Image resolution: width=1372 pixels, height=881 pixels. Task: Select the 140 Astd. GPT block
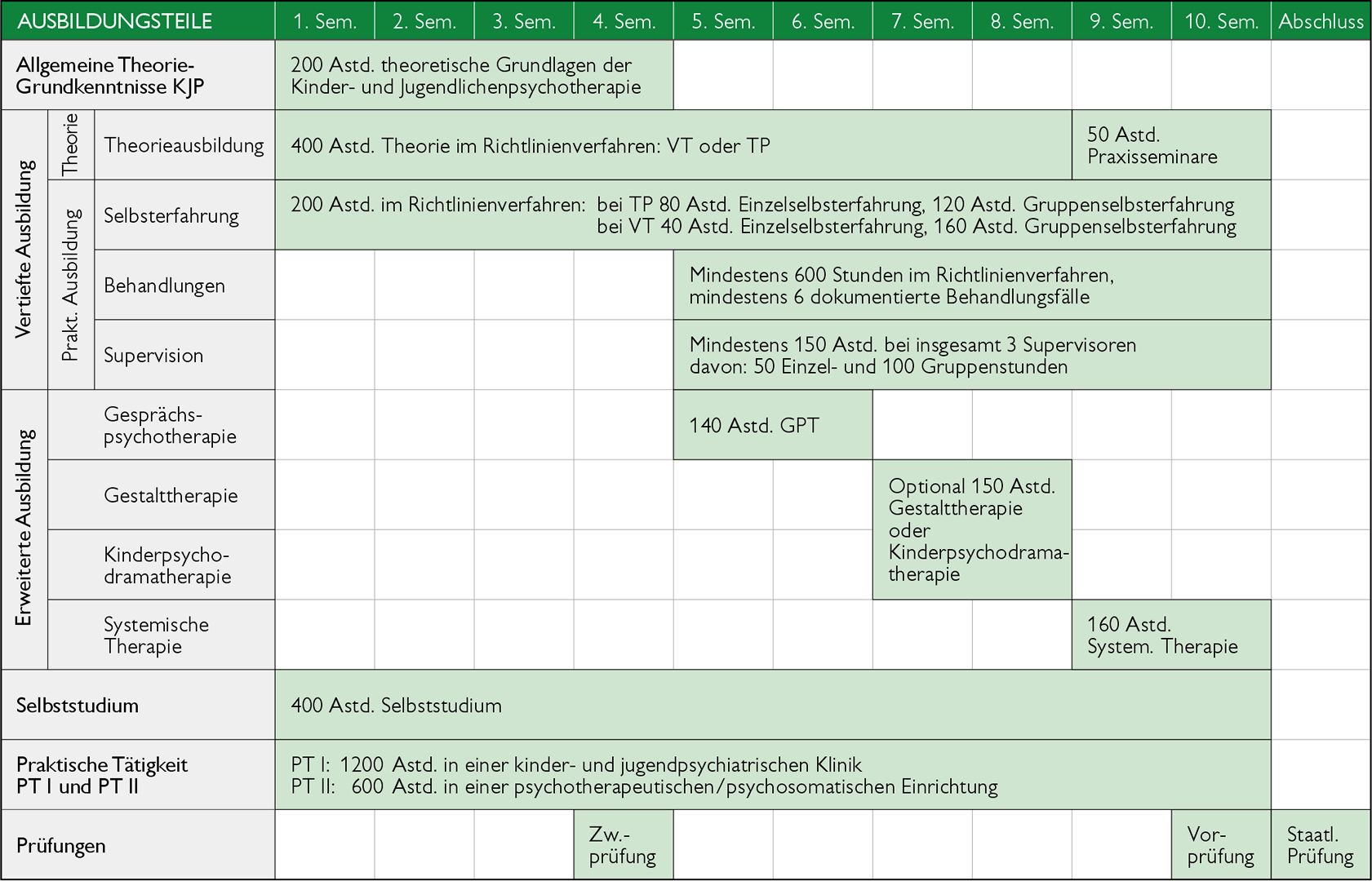coord(772,425)
